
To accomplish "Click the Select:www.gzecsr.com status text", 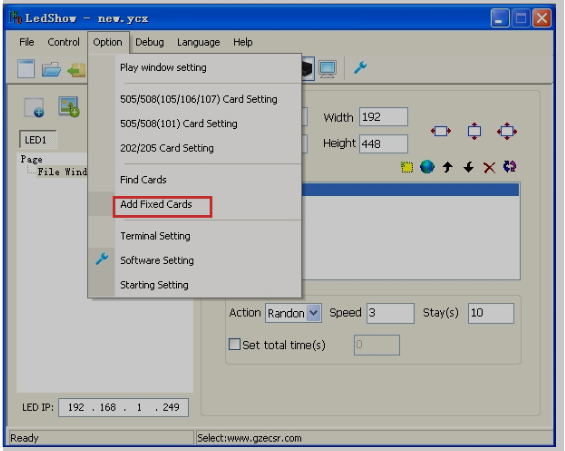I will click(249, 438).
